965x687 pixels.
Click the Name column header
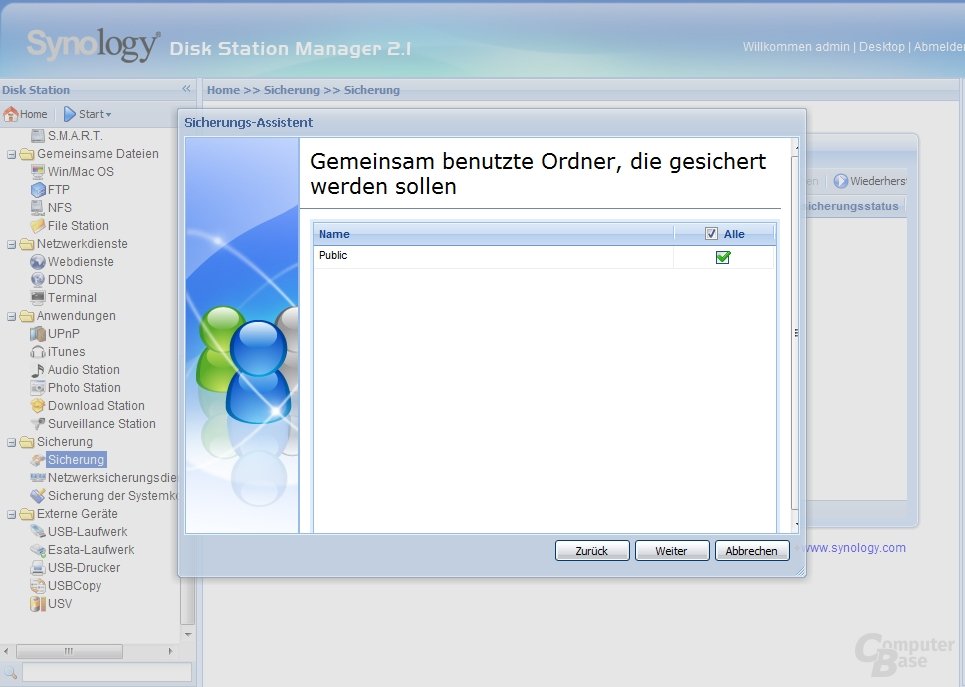point(494,234)
